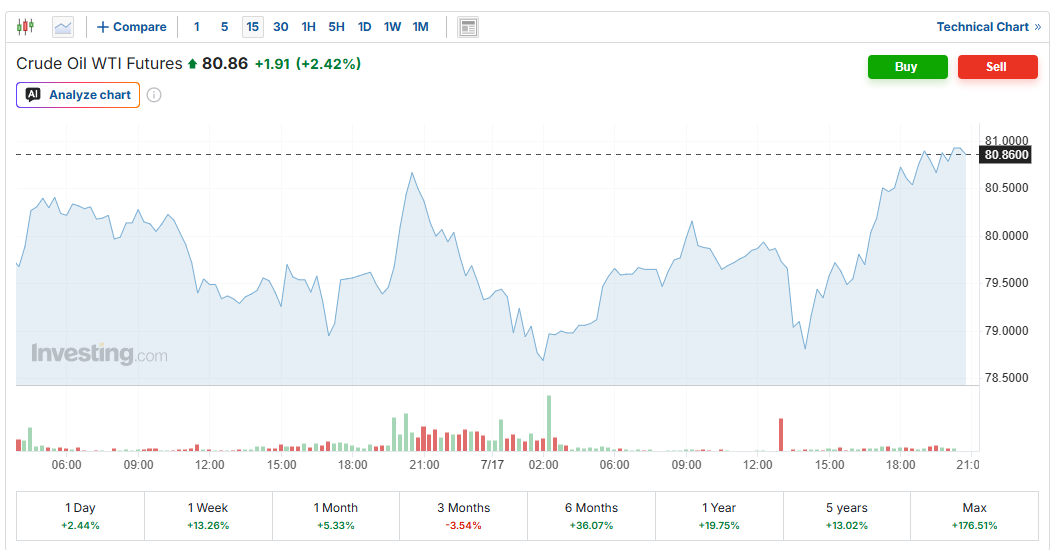This screenshot has width=1053, height=550.
Task: Select the 1M interval
Action: tap(420, 27)
